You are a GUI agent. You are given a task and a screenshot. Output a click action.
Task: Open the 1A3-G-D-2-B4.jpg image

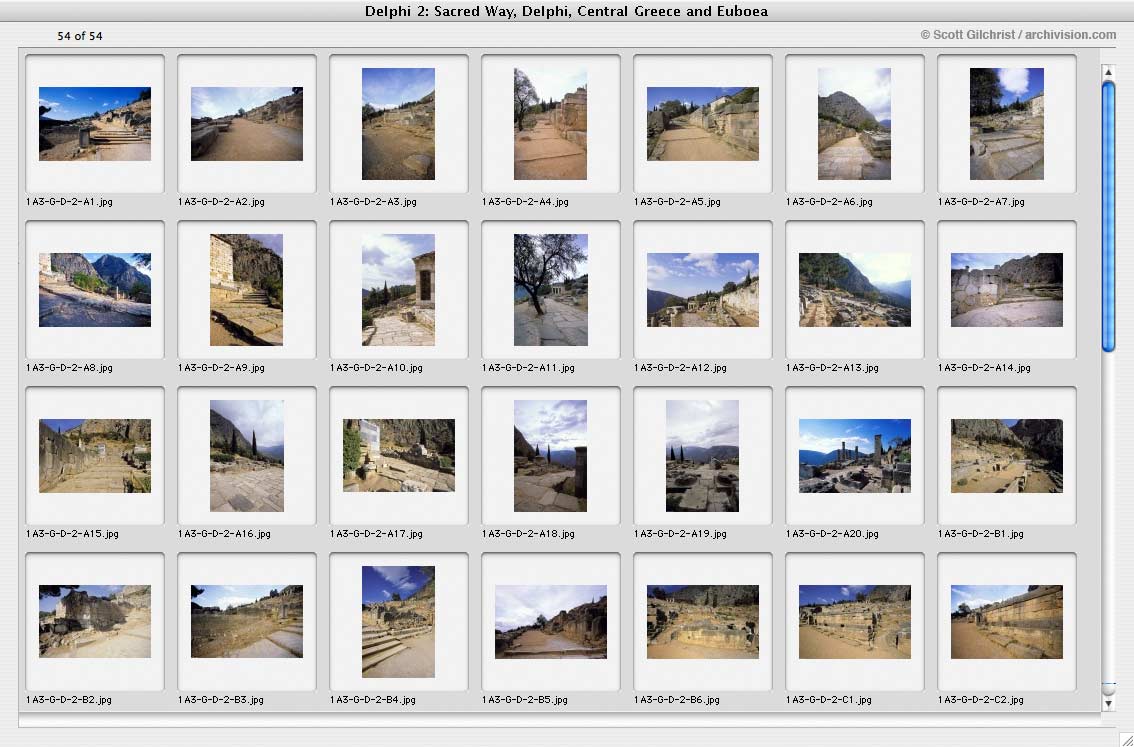398,622
